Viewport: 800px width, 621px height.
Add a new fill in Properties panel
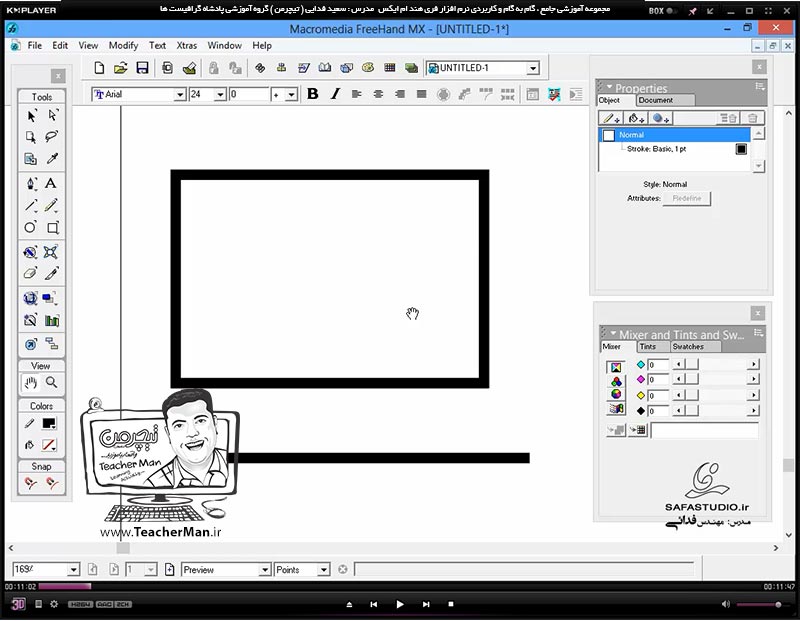pyautogui.click(x=635, y=118)
